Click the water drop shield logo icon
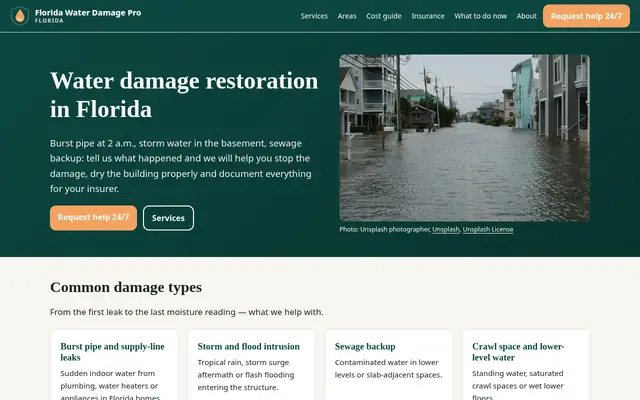 pyautogui.click(x=20, y=16)
